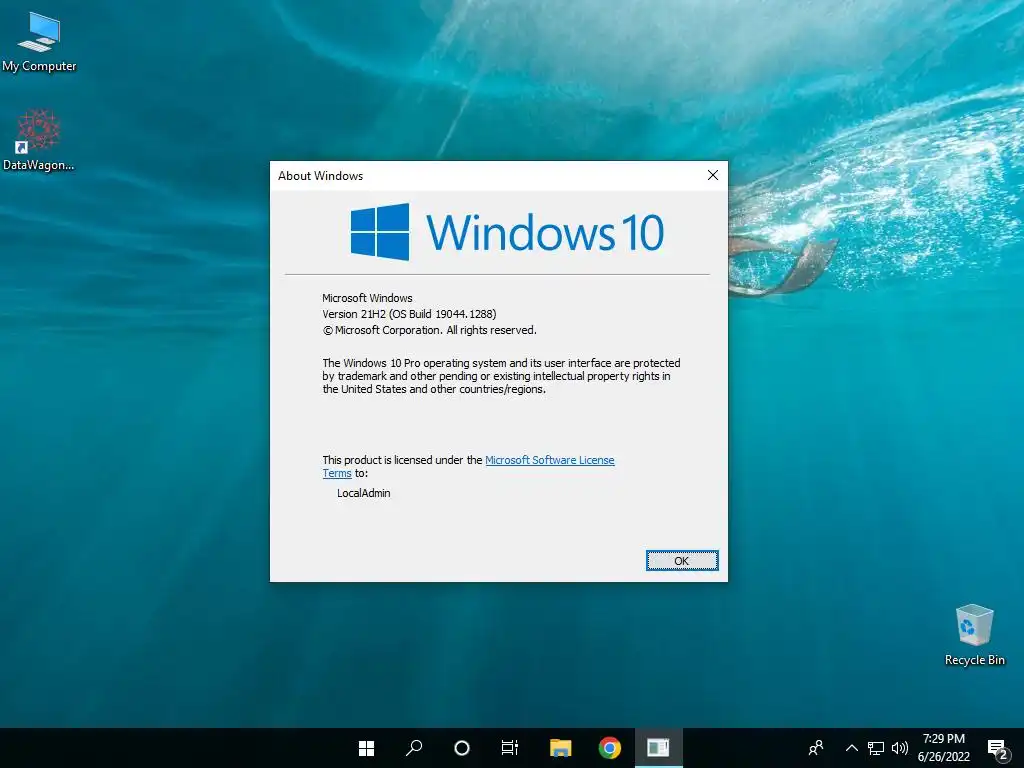This screenshot has height=768, width=1024.
Task: Show hidden icons in the system tray
Action: (x=852, y=748)
